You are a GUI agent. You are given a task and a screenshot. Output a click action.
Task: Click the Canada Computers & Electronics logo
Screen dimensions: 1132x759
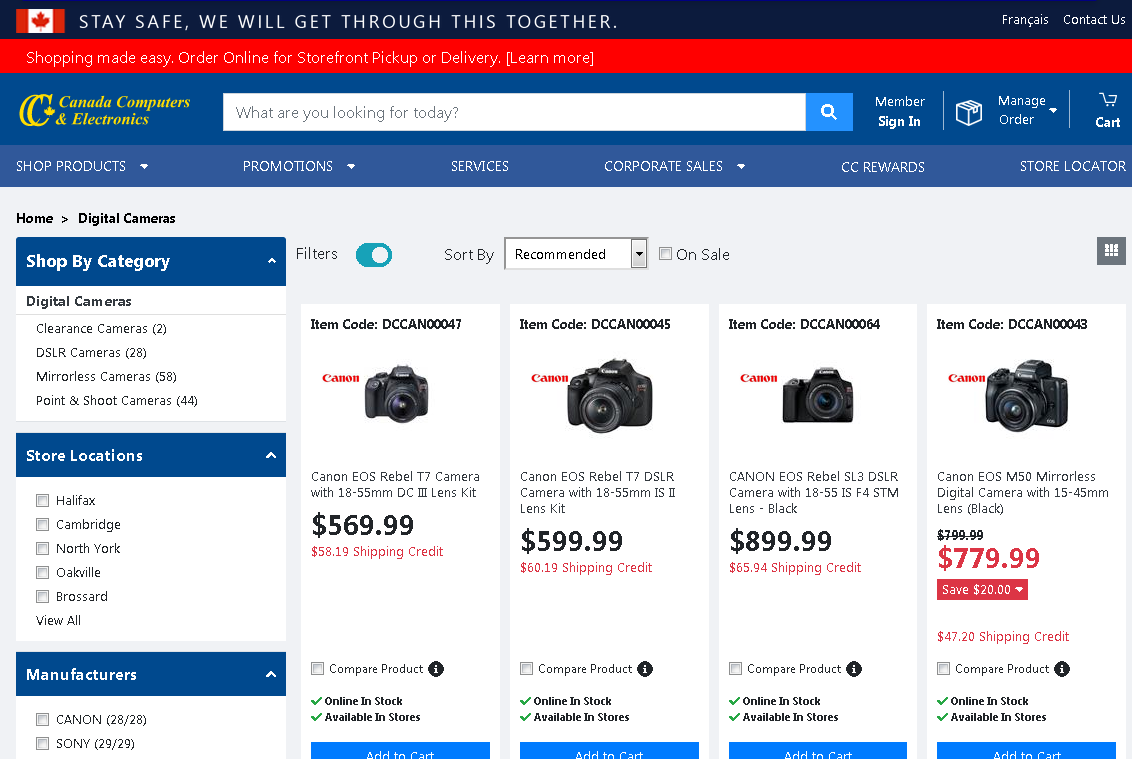[x=105, y=110]
